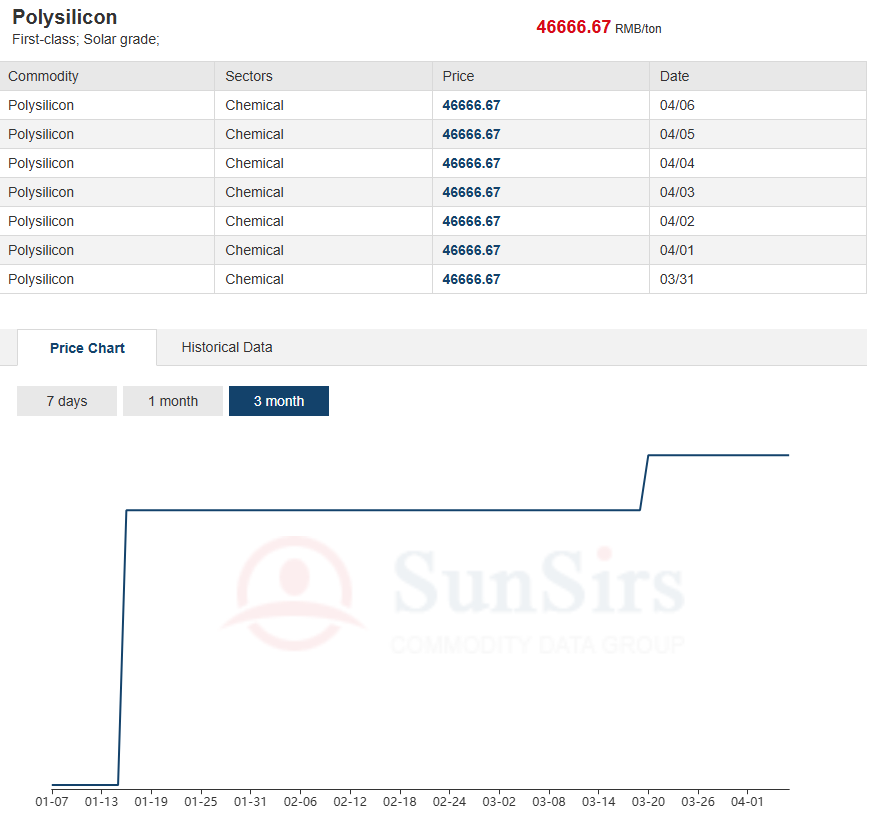The image size is (882, 817).
Task: Click the Polysilicon heading title
Action: click(65, 17)
